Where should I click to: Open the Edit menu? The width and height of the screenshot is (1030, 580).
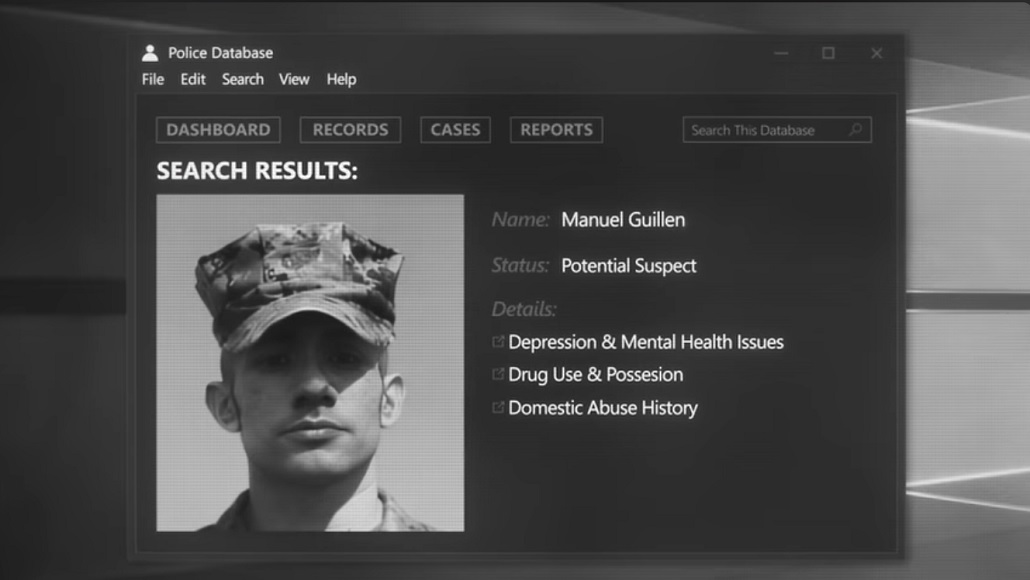193,79
